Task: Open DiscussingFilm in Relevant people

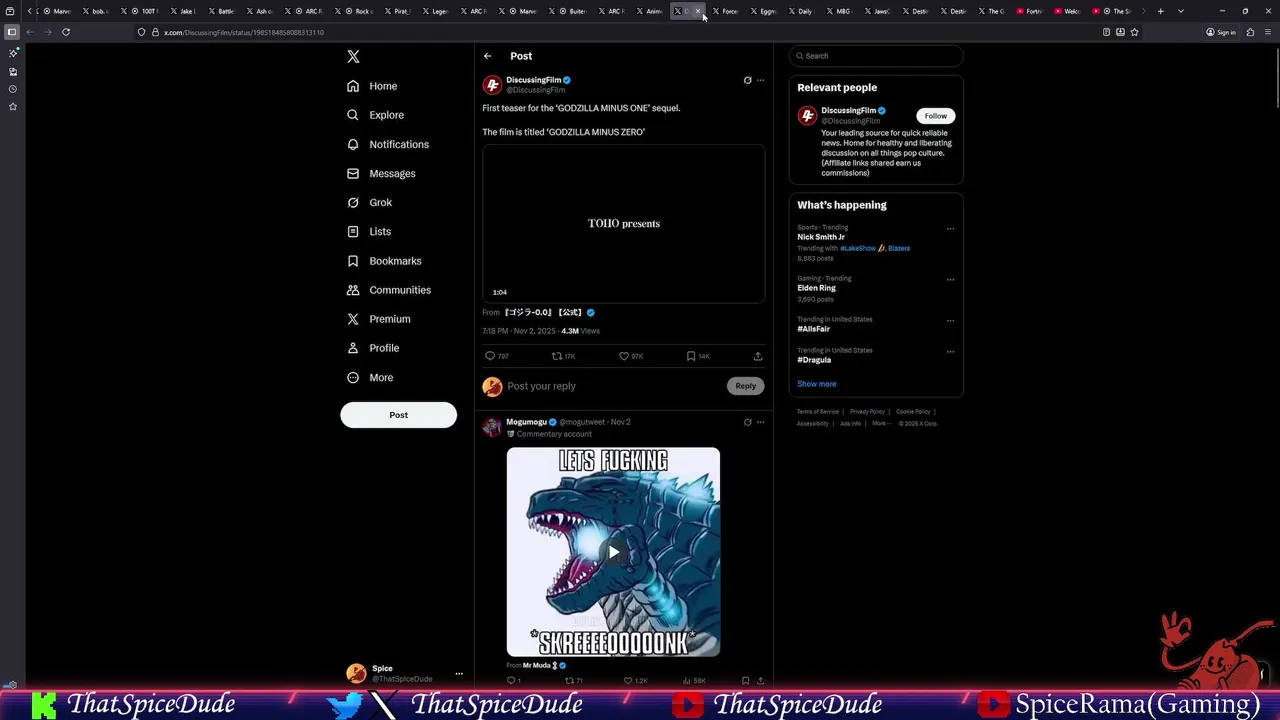Action: coord(848,110)
